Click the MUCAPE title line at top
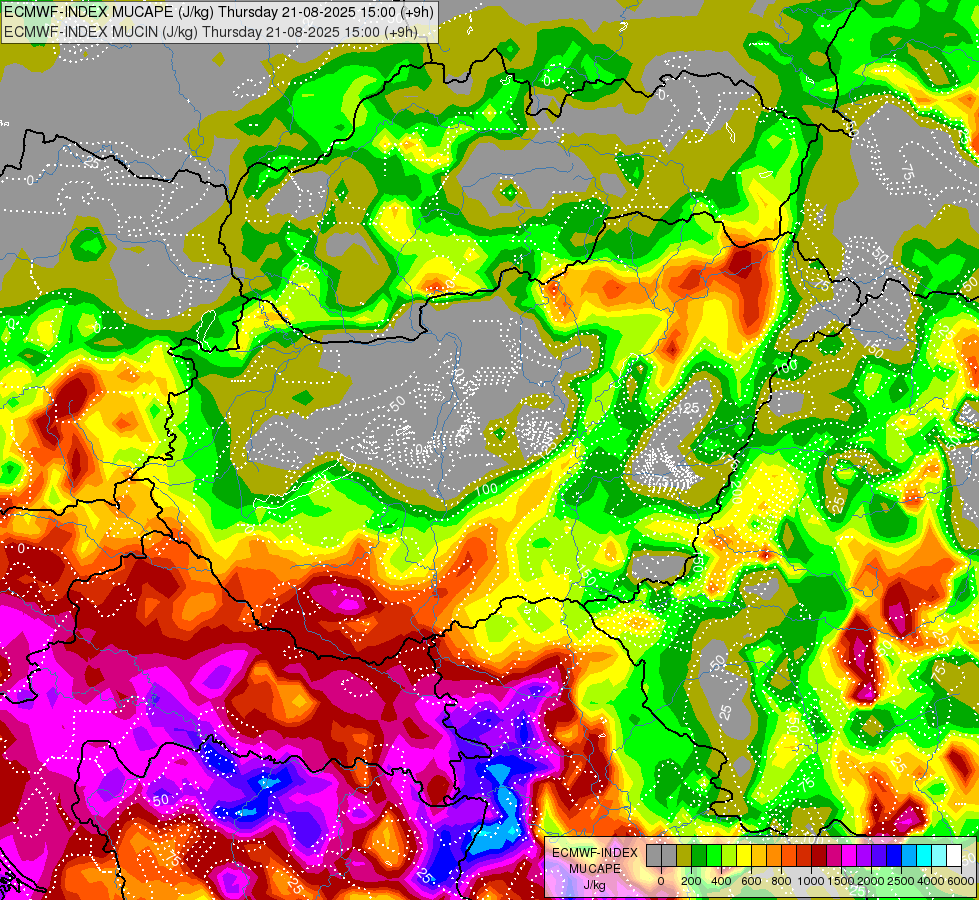The width and height of the screenshot is (979, 900). click(219, 12)
